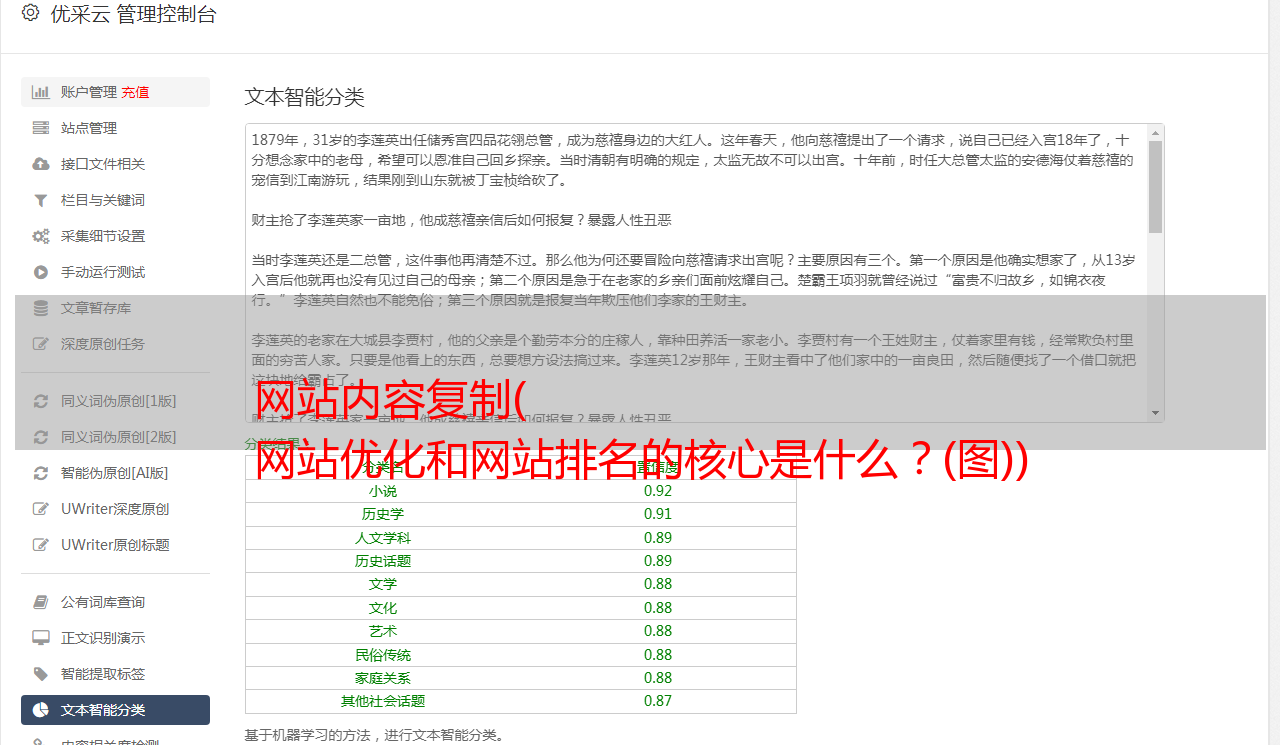Open 智能伪原创[AI版] in the sidebar

[x=115, y=473]
